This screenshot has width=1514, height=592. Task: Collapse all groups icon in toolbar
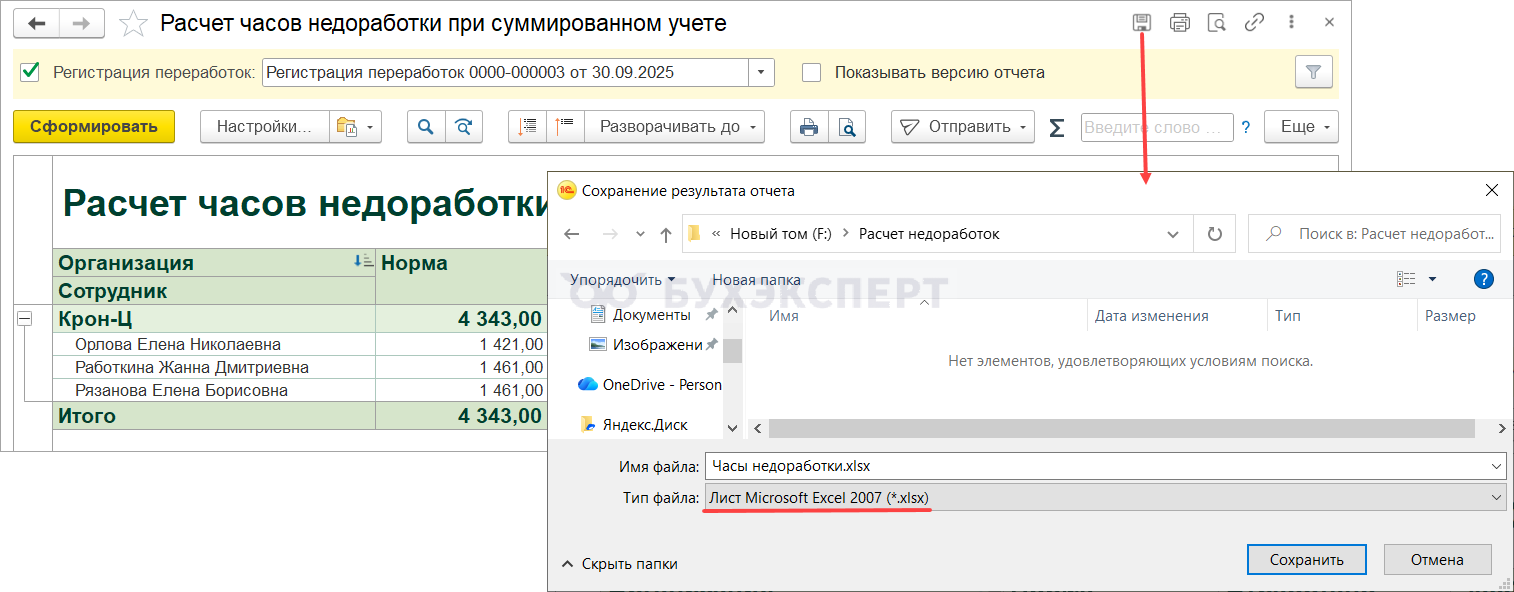coord(528,127)
